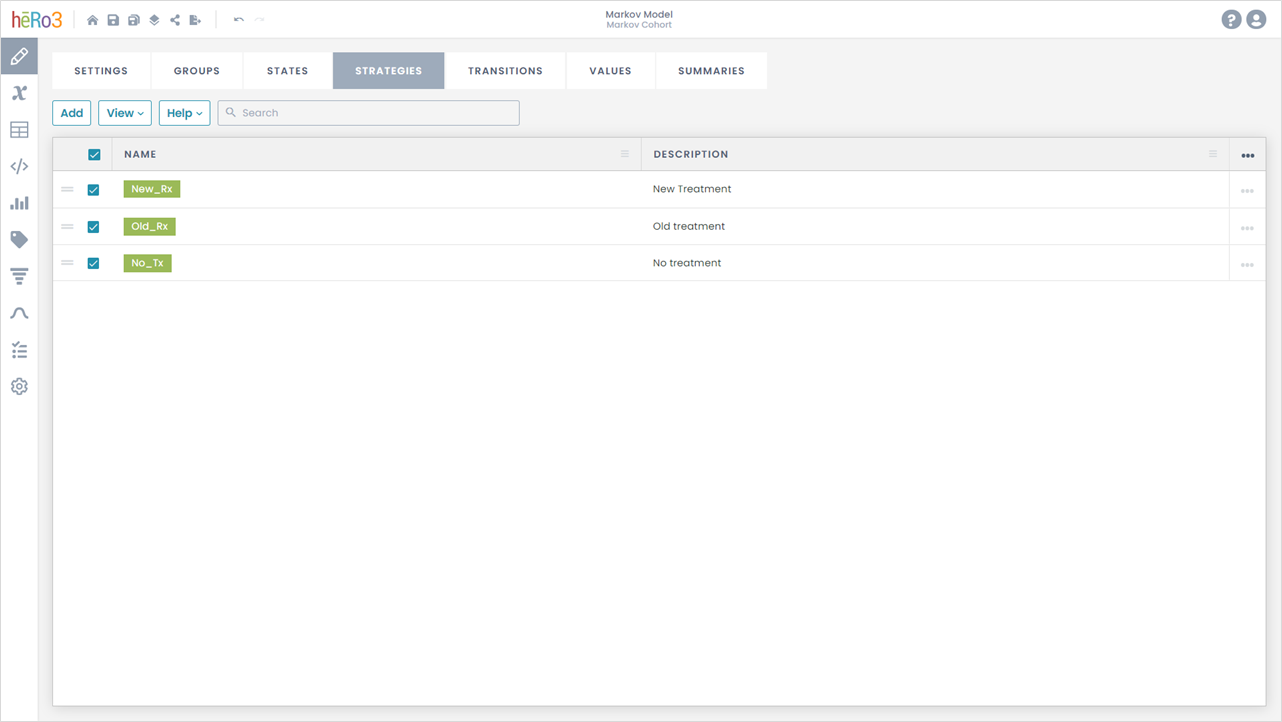The image size is (1282, 722).
Task: Share the model using the Share icon
Action: (175, 20)
